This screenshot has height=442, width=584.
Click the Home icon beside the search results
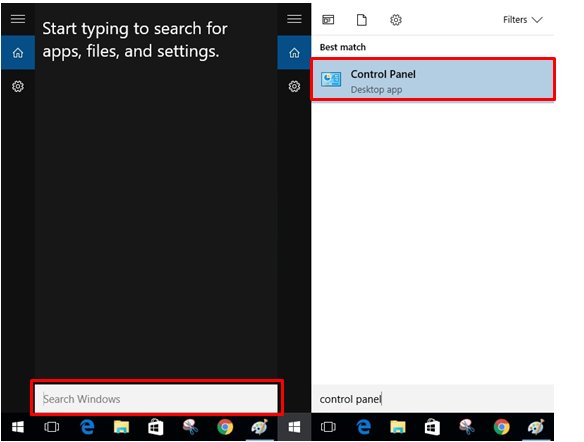tap(294, 53)
